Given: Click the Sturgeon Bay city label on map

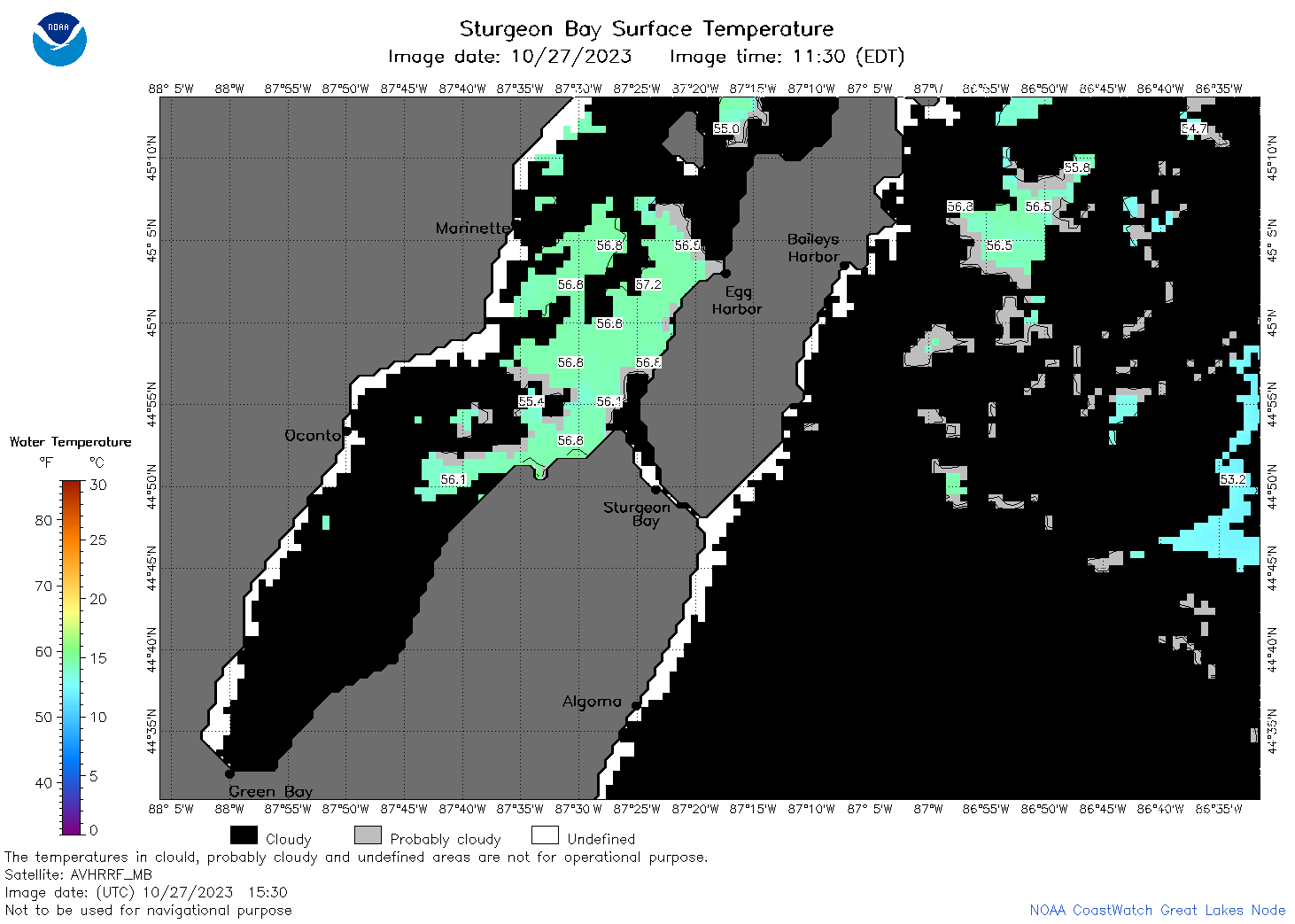Looking at the screenshot, I should point(637,514).
